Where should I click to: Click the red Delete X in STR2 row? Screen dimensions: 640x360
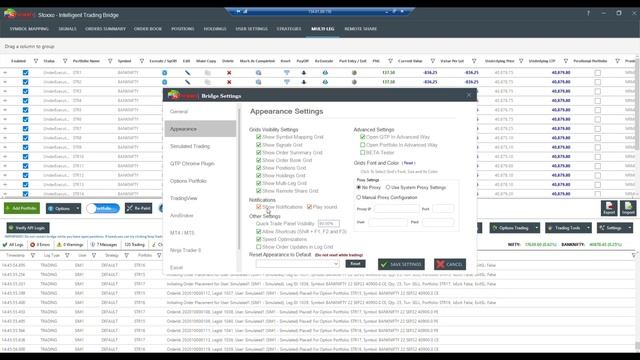click(229, 82)
